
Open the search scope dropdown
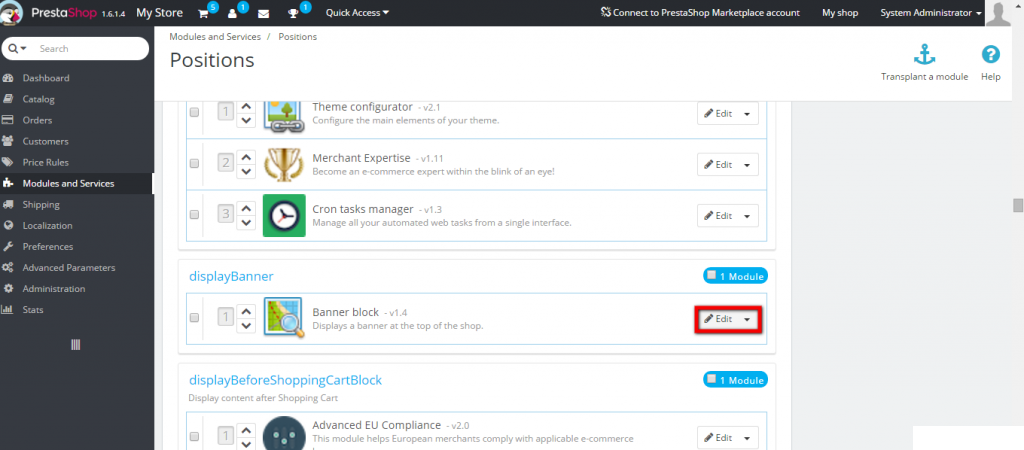click(18, 48)
